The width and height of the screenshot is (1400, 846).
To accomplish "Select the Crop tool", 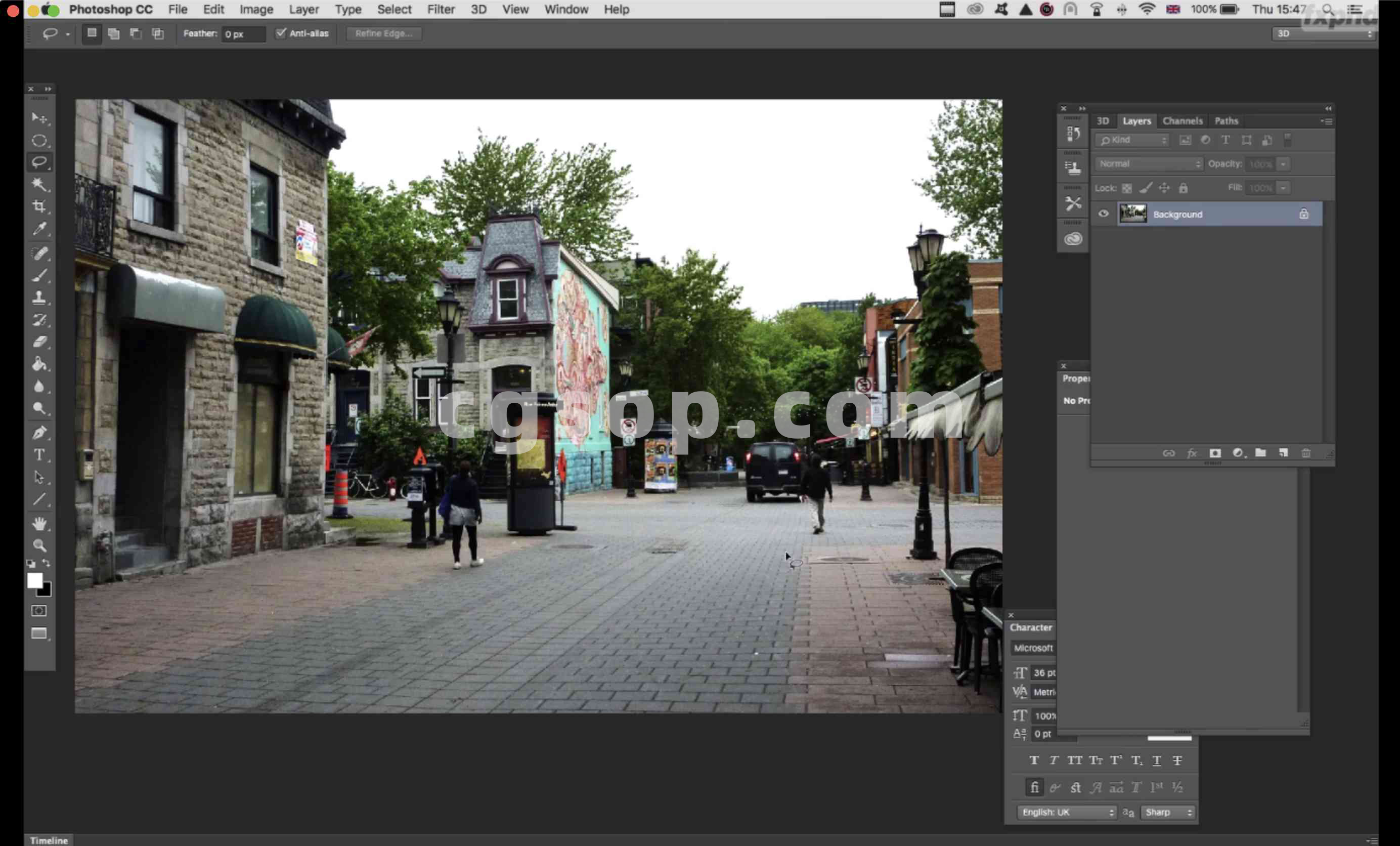I will tap(39, 206).
